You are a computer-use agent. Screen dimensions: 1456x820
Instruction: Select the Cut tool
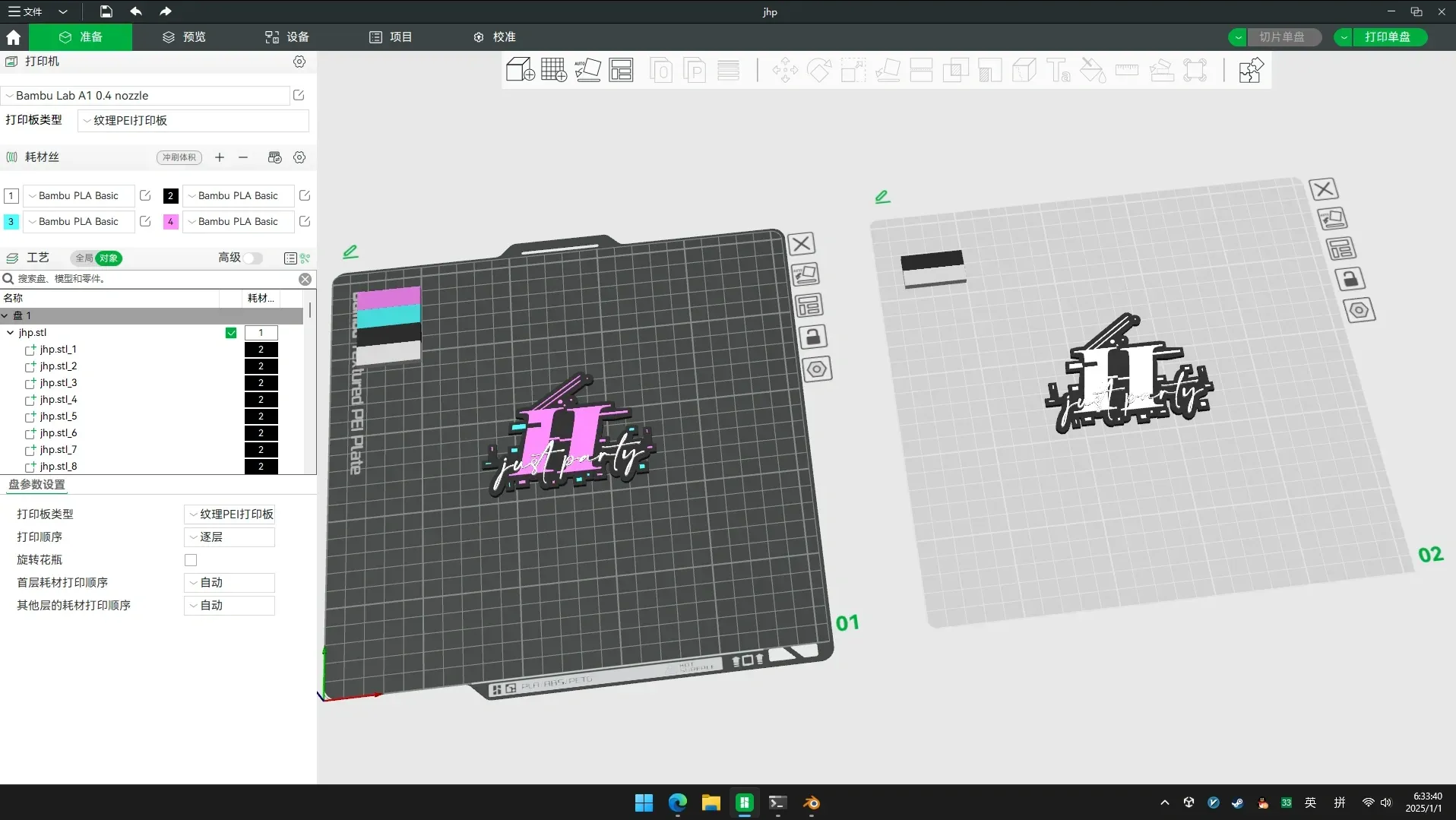[921, 71]
